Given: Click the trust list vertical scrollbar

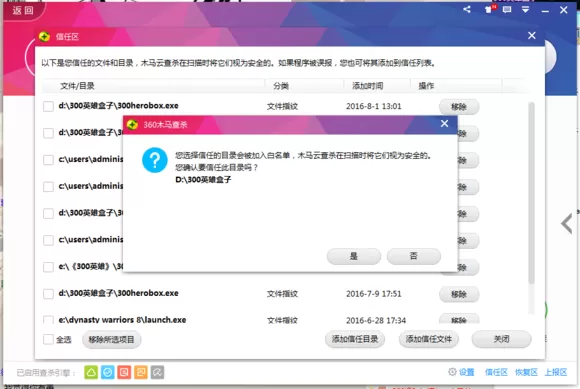Looking at the screenshot, I should tap(531, 193).
